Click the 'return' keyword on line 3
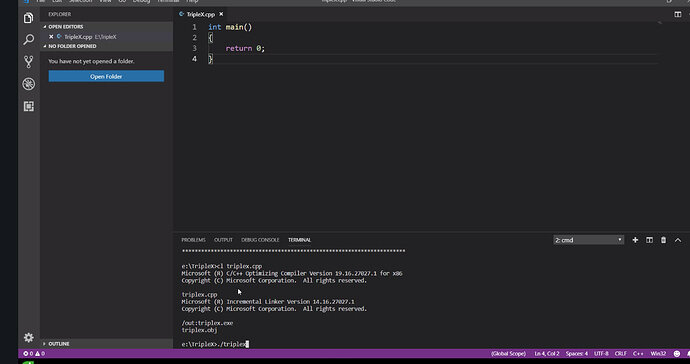This screenshot has width=690, height=364. pyautogui.click(x=239, y=48)
